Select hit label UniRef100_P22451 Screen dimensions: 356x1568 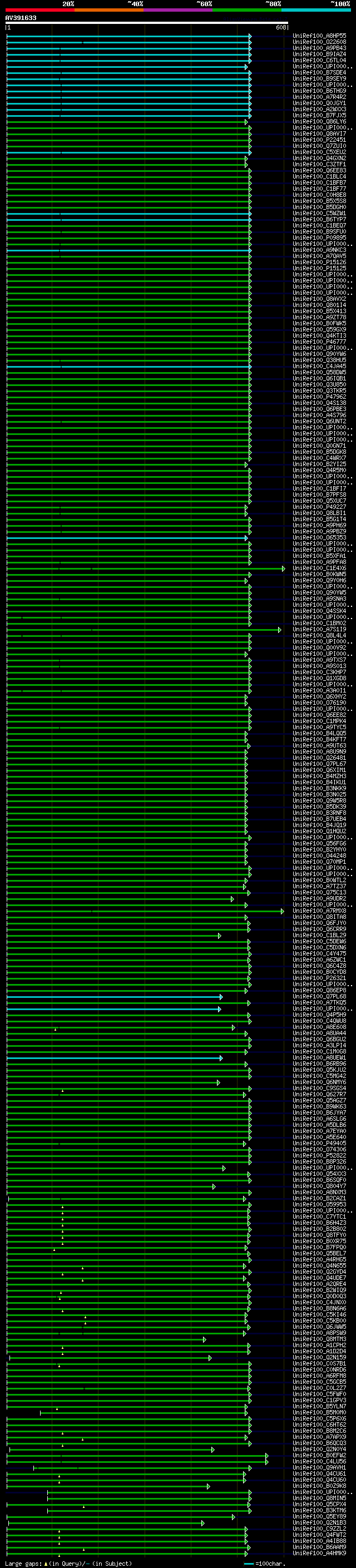point(319,140)
